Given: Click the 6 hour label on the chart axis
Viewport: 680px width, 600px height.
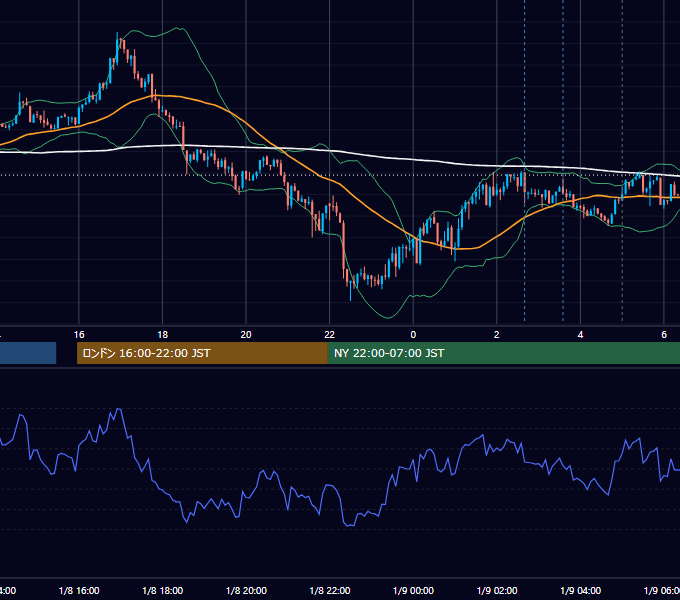Looking at the screenshot, I should (x=664, y=335).
